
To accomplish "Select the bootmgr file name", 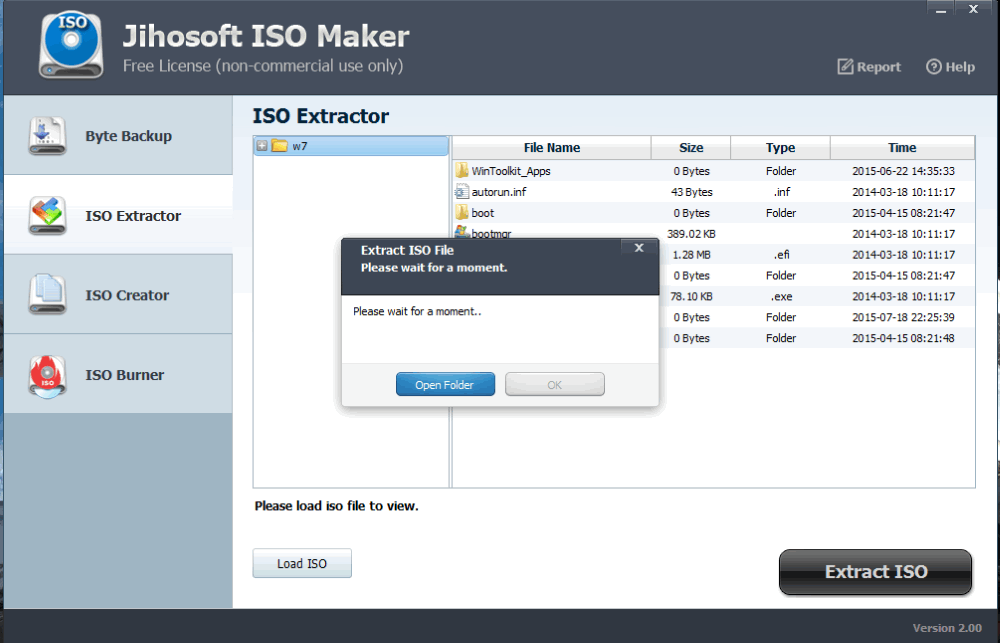I will point(491,233).
